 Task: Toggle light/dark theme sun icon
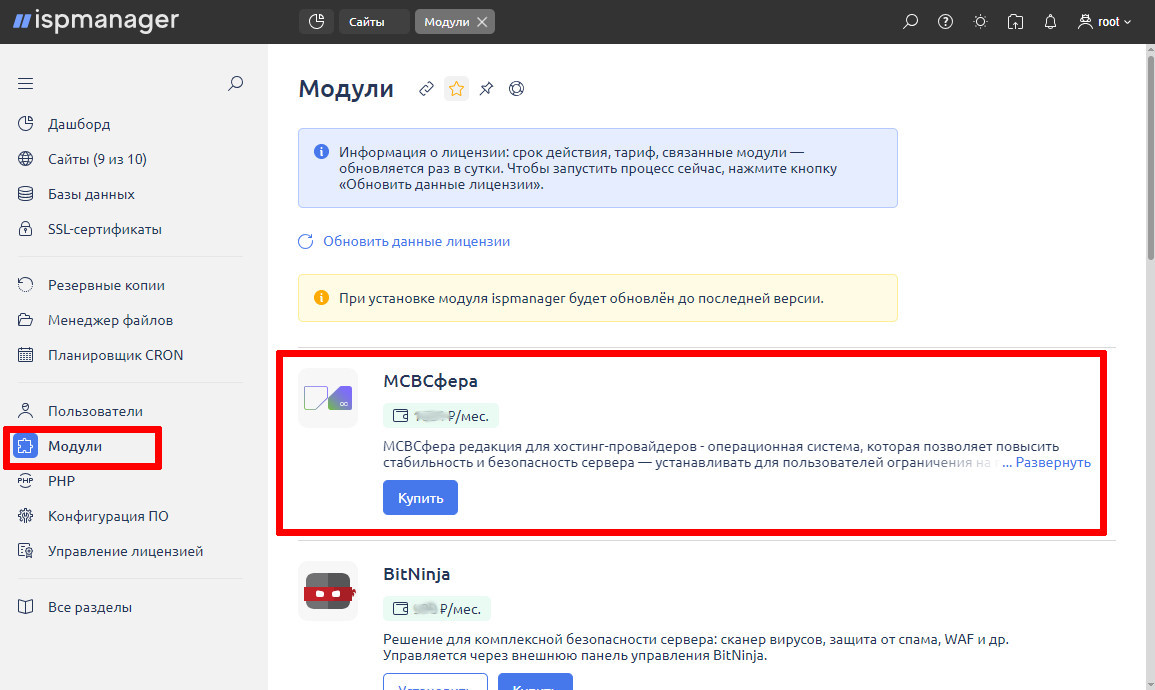click(981, 21)
